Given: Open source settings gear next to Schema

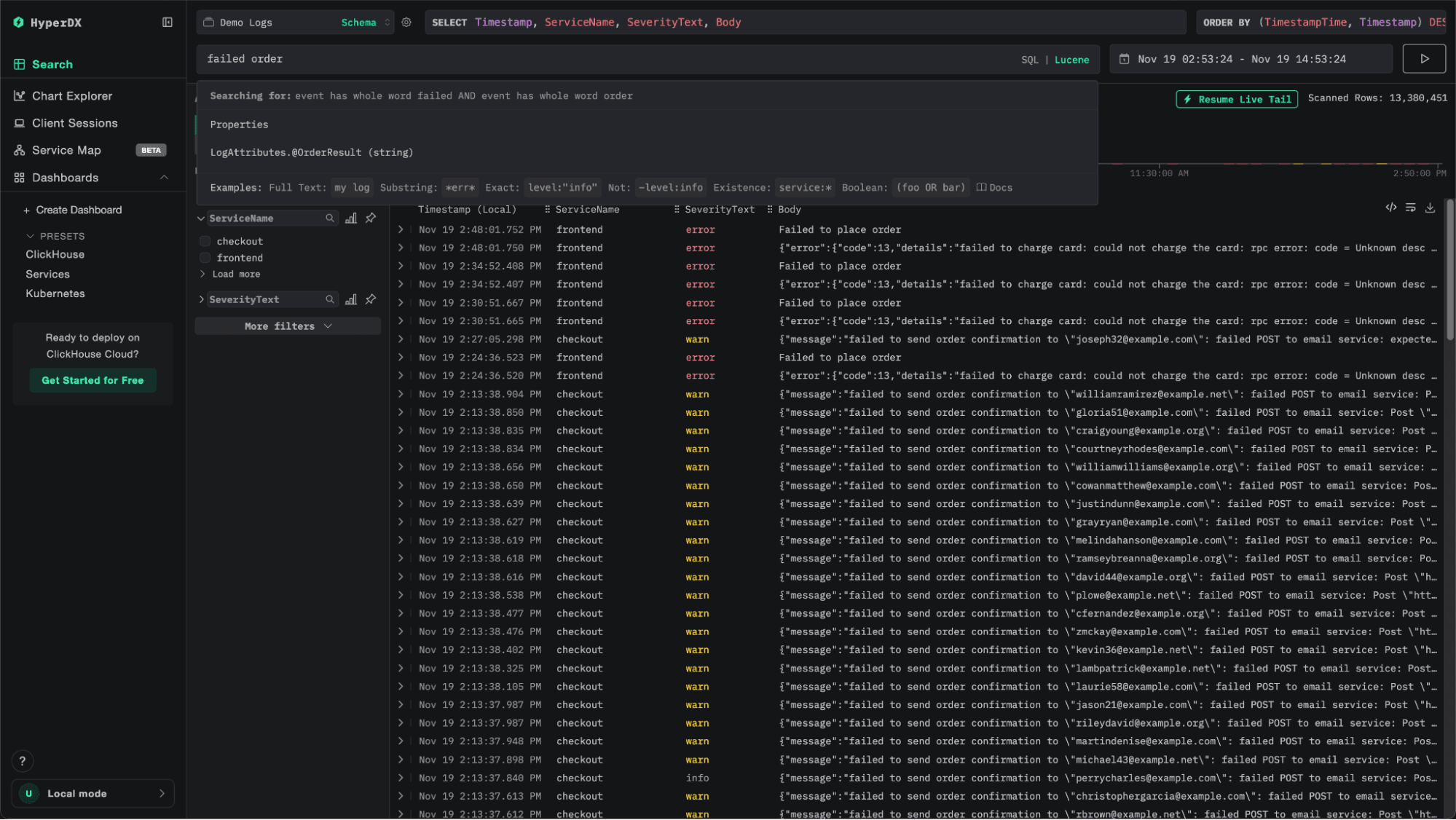Looking at the screenshot, I should click(406, 23).
